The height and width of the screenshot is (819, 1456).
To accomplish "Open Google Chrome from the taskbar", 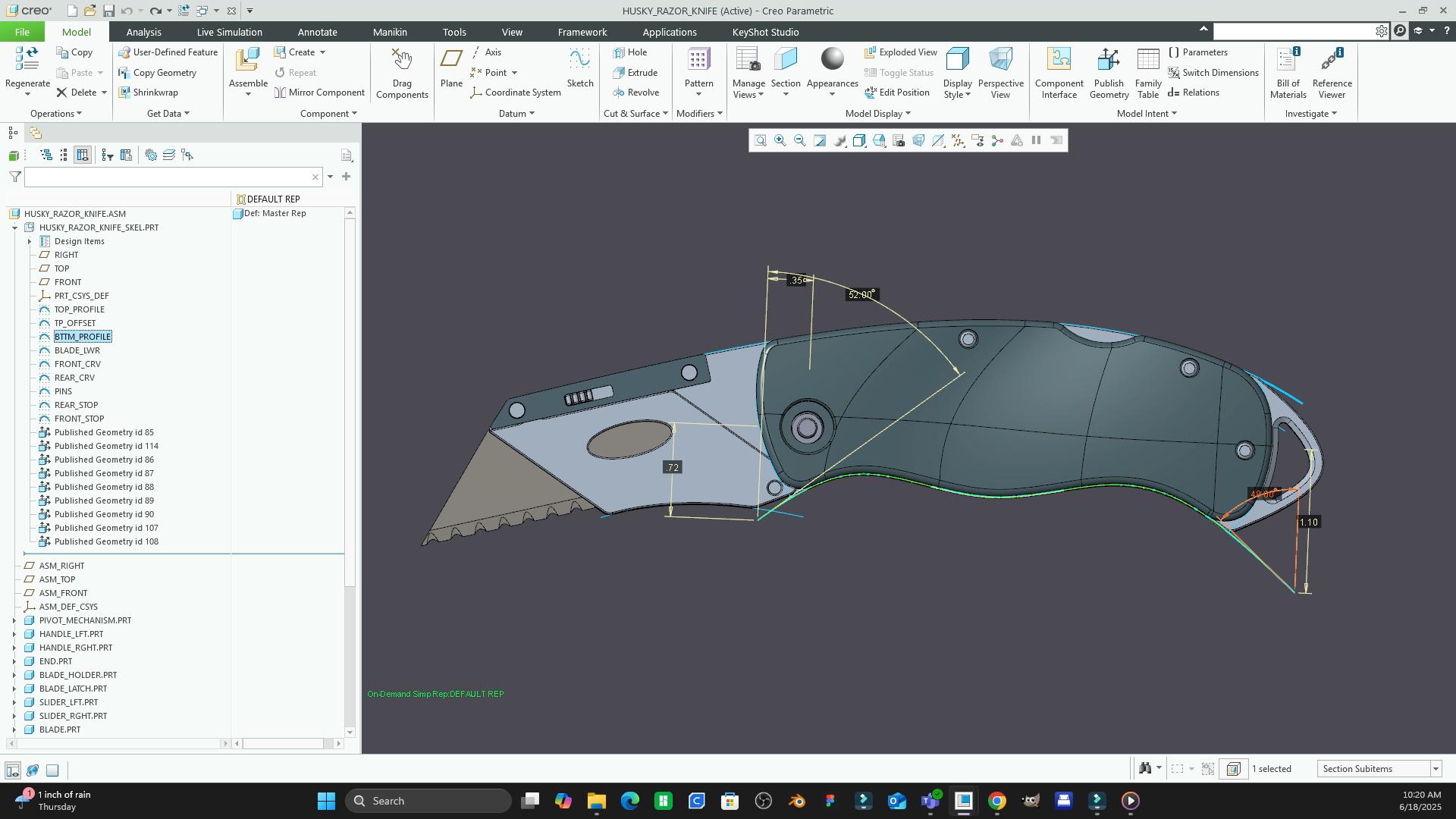I will [996, 801].
